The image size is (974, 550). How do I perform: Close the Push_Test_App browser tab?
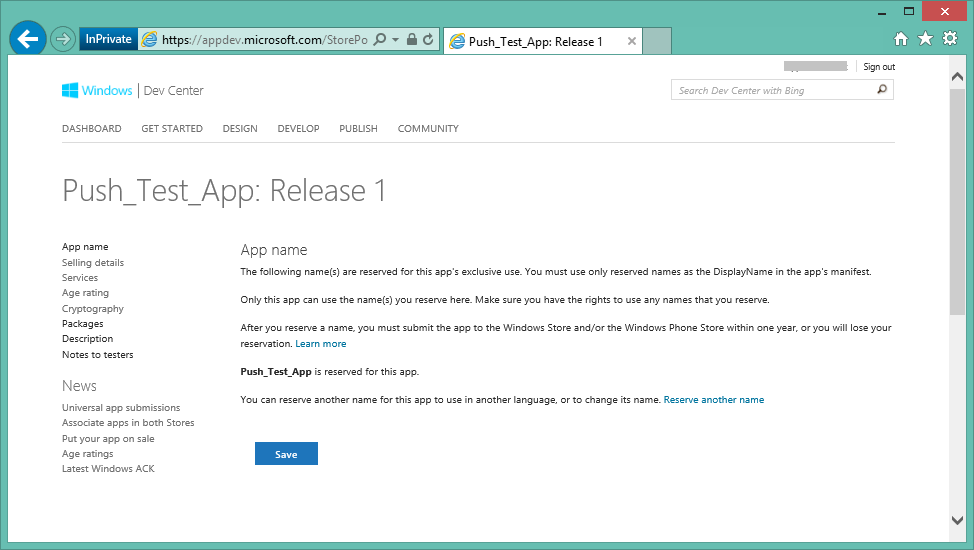[x=632, y=41]
